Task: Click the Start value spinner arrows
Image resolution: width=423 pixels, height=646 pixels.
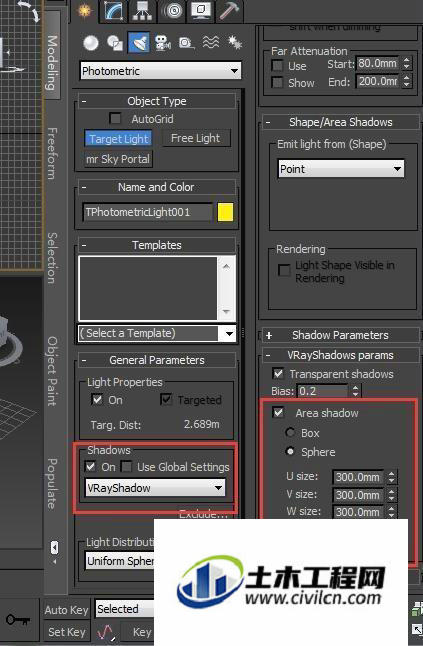Action: coord(407,63)
